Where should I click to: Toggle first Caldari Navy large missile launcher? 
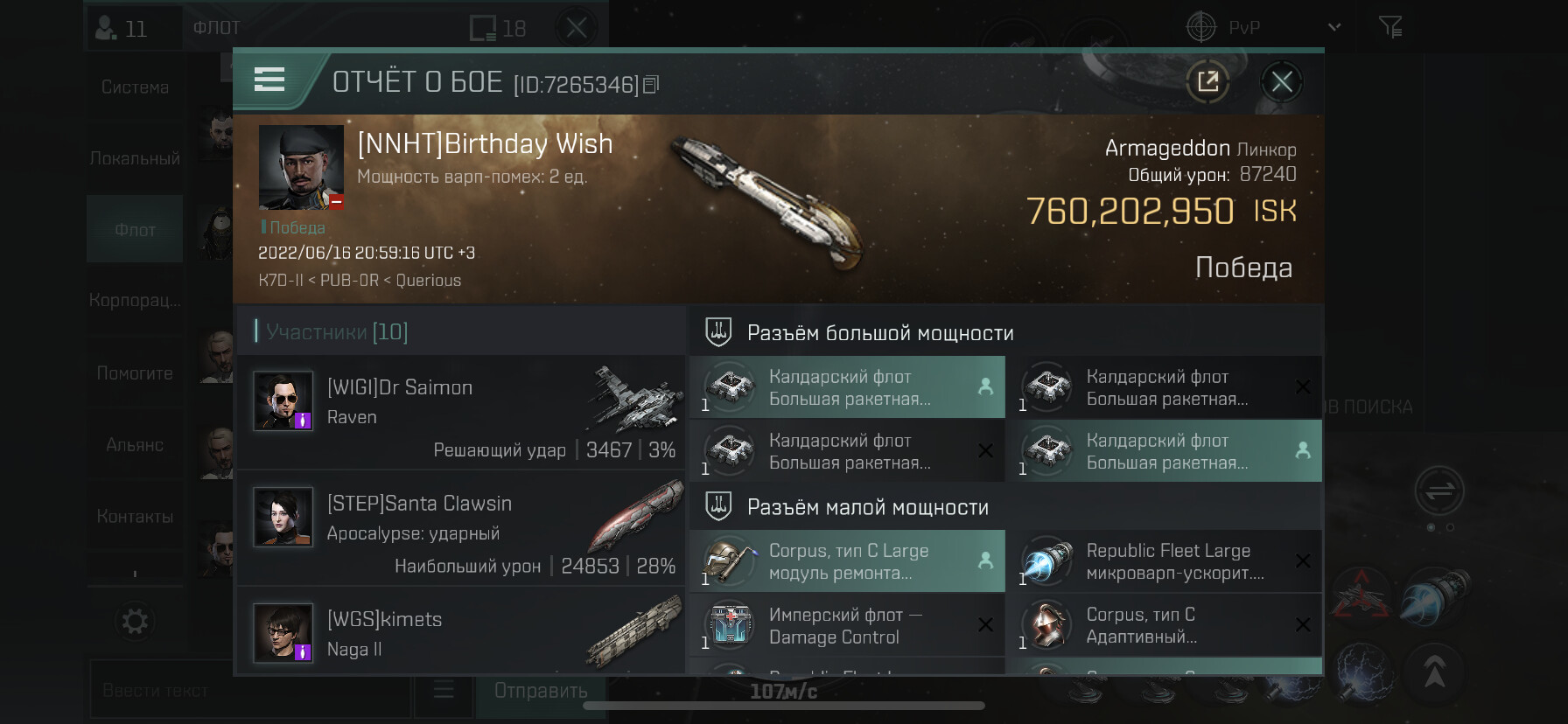847,387
